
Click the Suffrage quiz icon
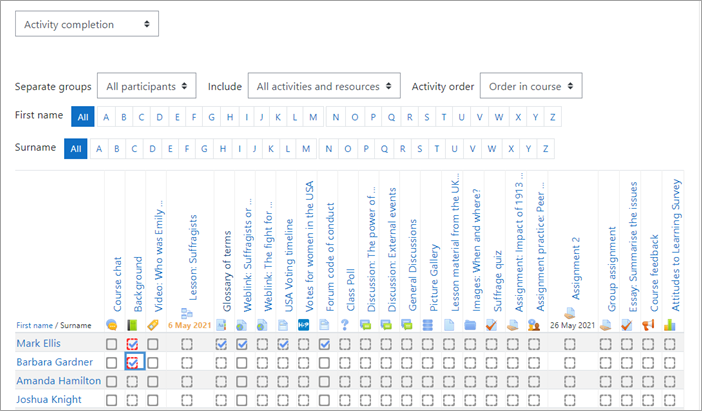(x=491, y=325)
